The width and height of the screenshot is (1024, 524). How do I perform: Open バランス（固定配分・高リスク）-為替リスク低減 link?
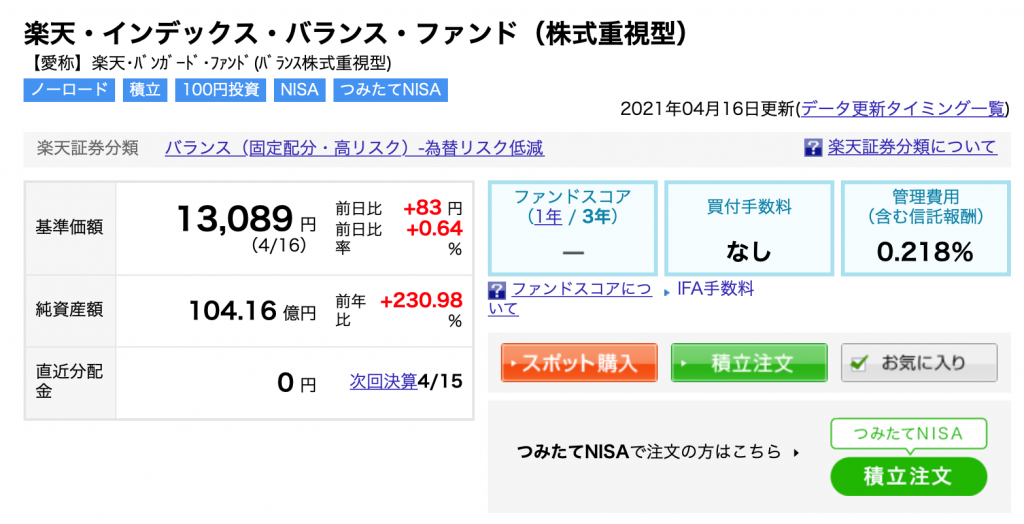pos(354,148)
